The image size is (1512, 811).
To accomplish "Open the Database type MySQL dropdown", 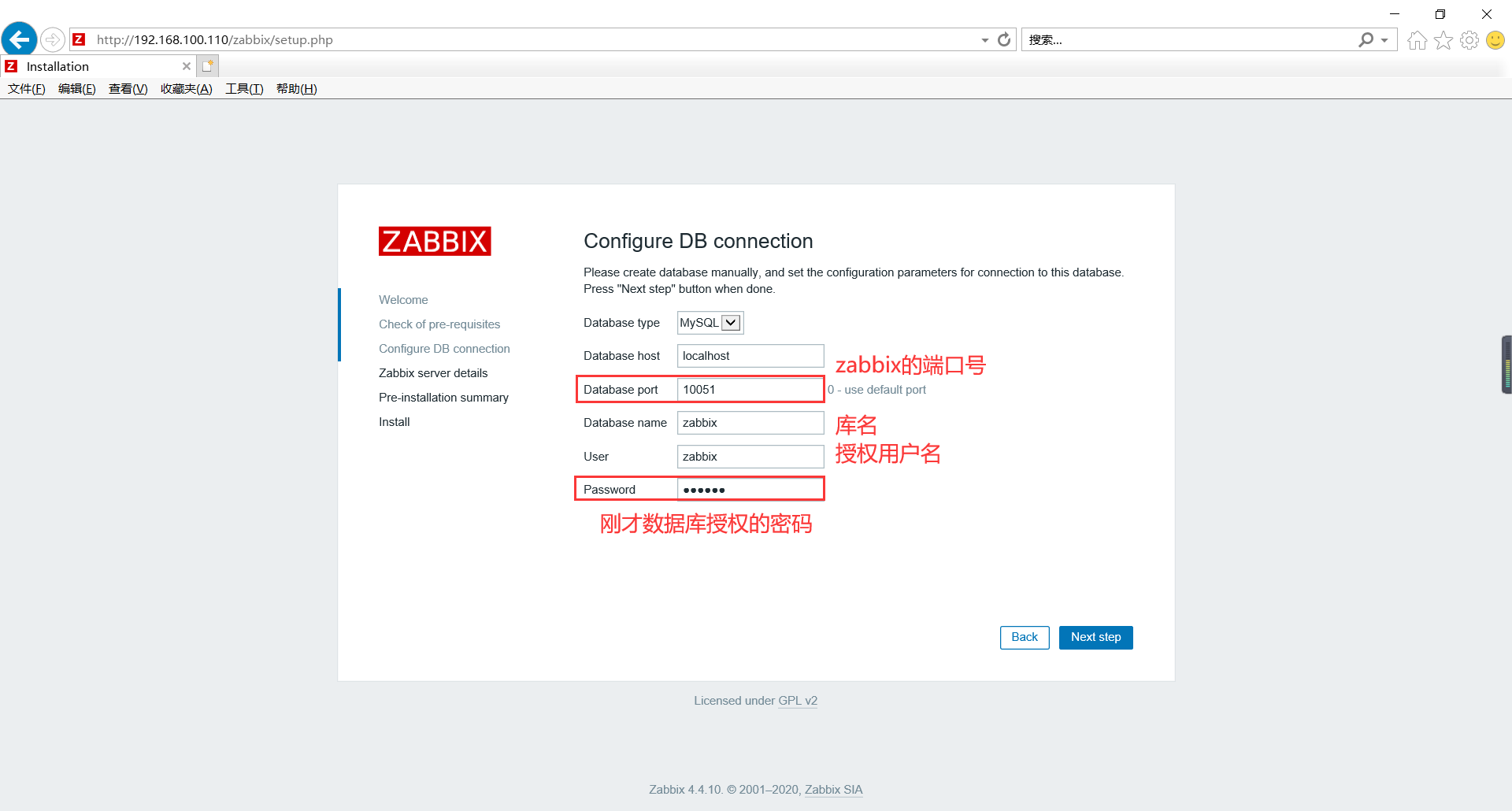I will point(710,323).
